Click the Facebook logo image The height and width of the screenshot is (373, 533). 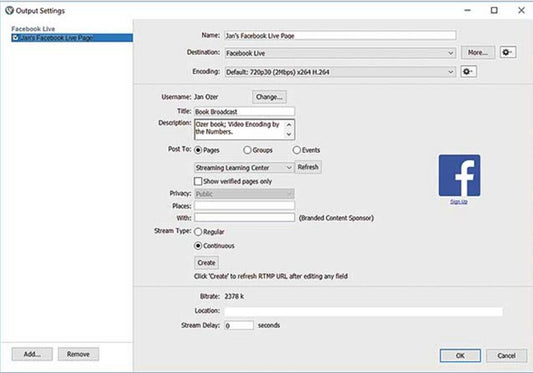point(459,175)
